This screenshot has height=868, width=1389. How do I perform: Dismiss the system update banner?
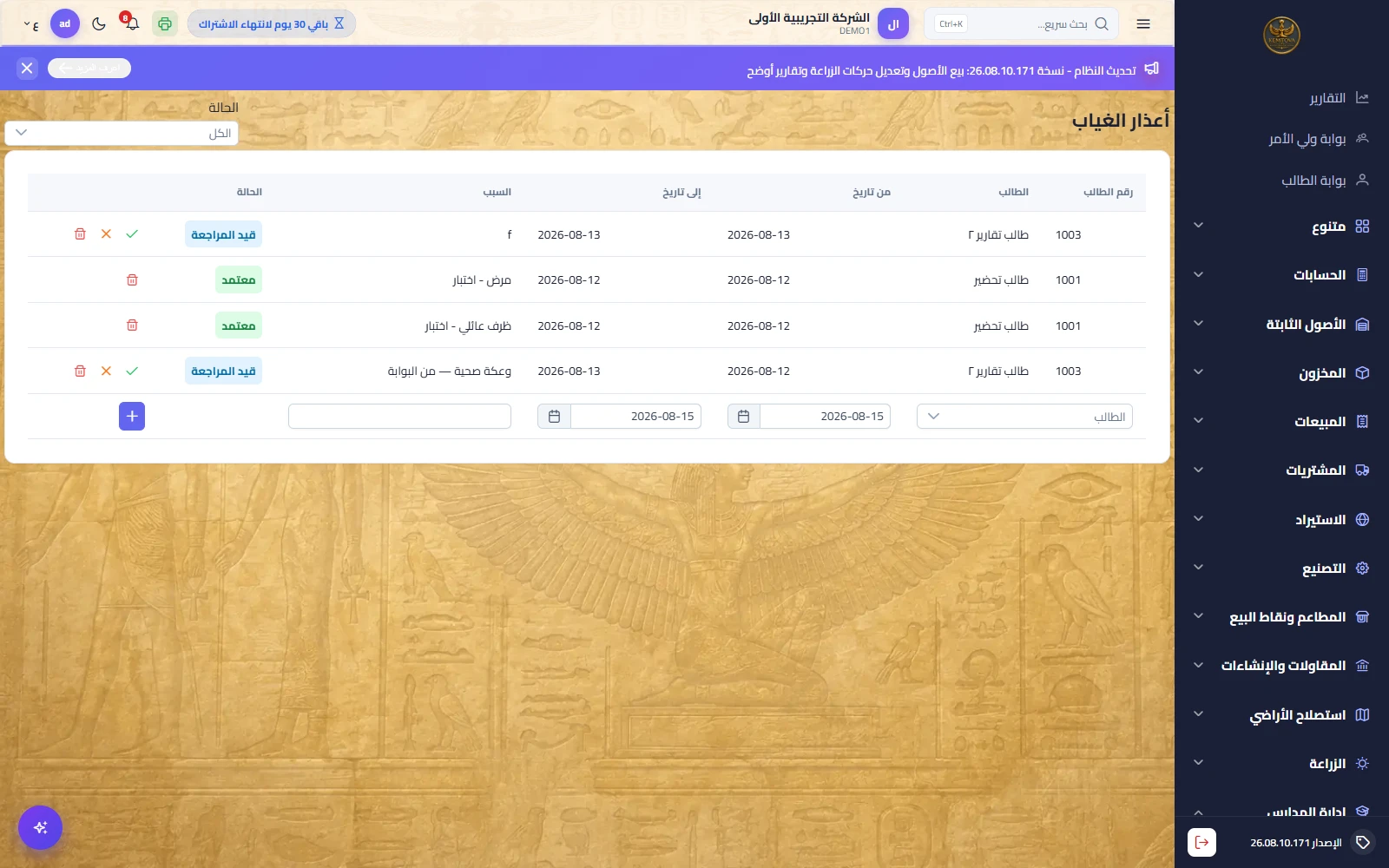(x=27, y=68)
